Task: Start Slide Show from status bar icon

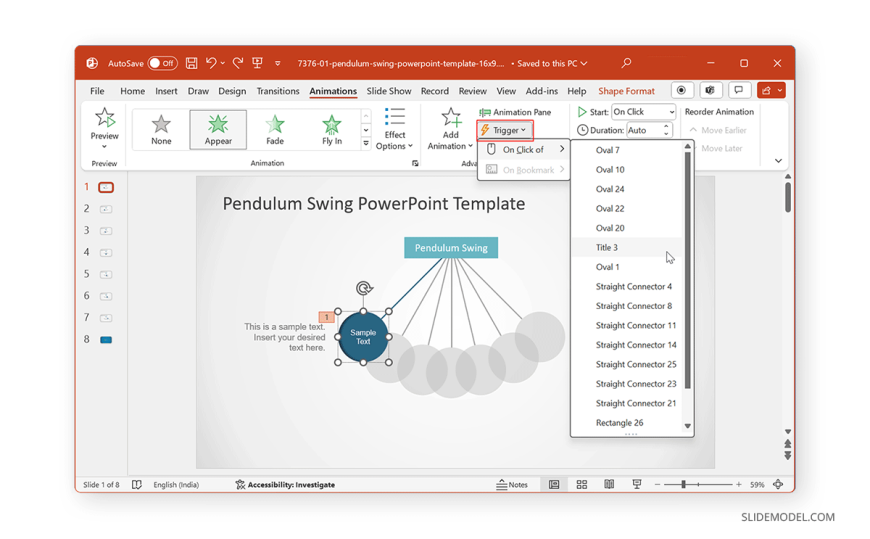Action: (x=637, y=485)
